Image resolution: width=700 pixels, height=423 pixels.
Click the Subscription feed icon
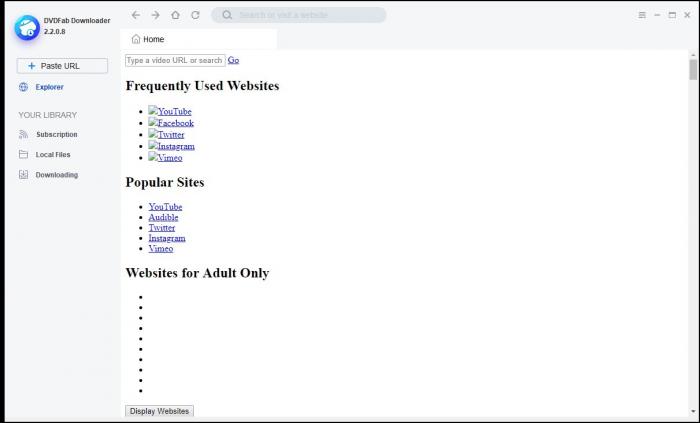coord(23,134)
